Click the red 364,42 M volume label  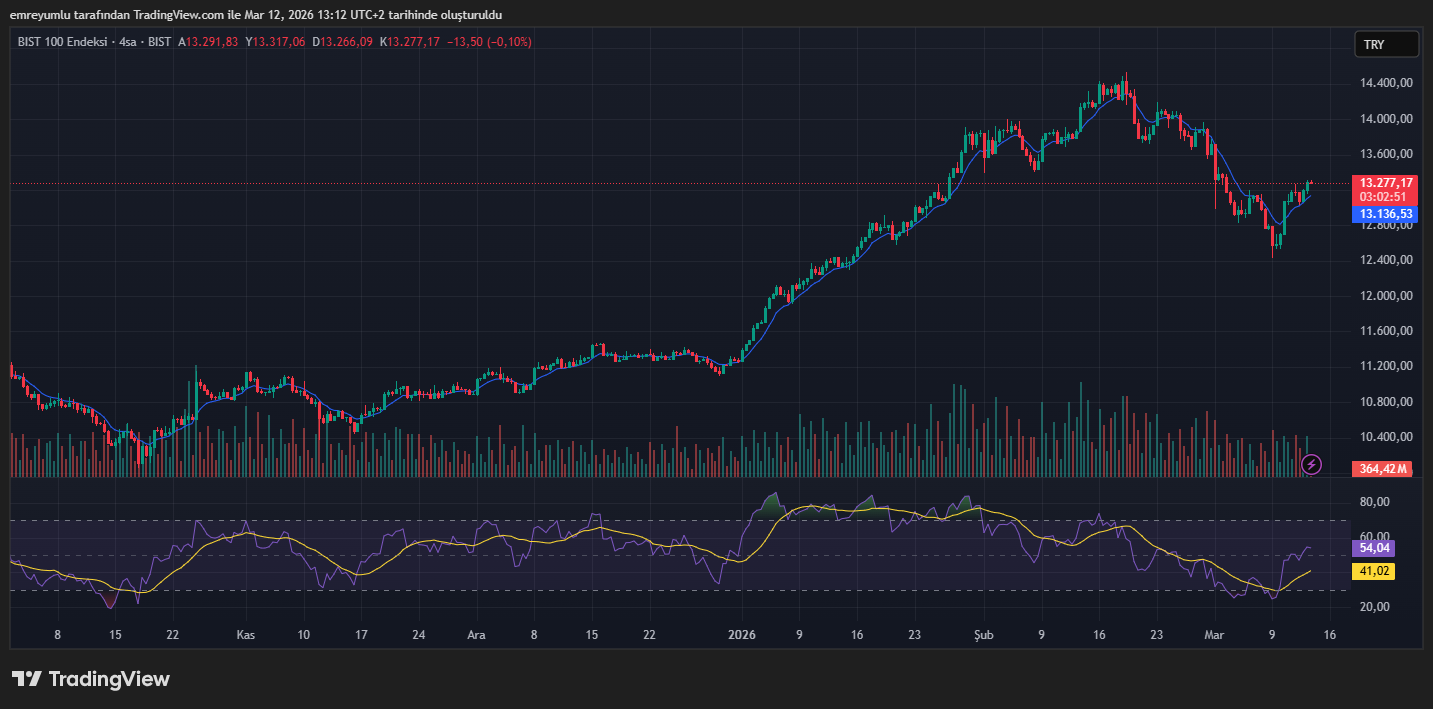tap(1384, 469)
